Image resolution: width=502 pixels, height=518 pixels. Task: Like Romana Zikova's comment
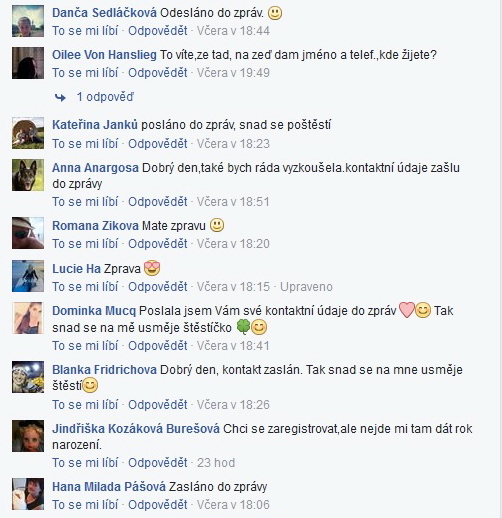point(85,244)
